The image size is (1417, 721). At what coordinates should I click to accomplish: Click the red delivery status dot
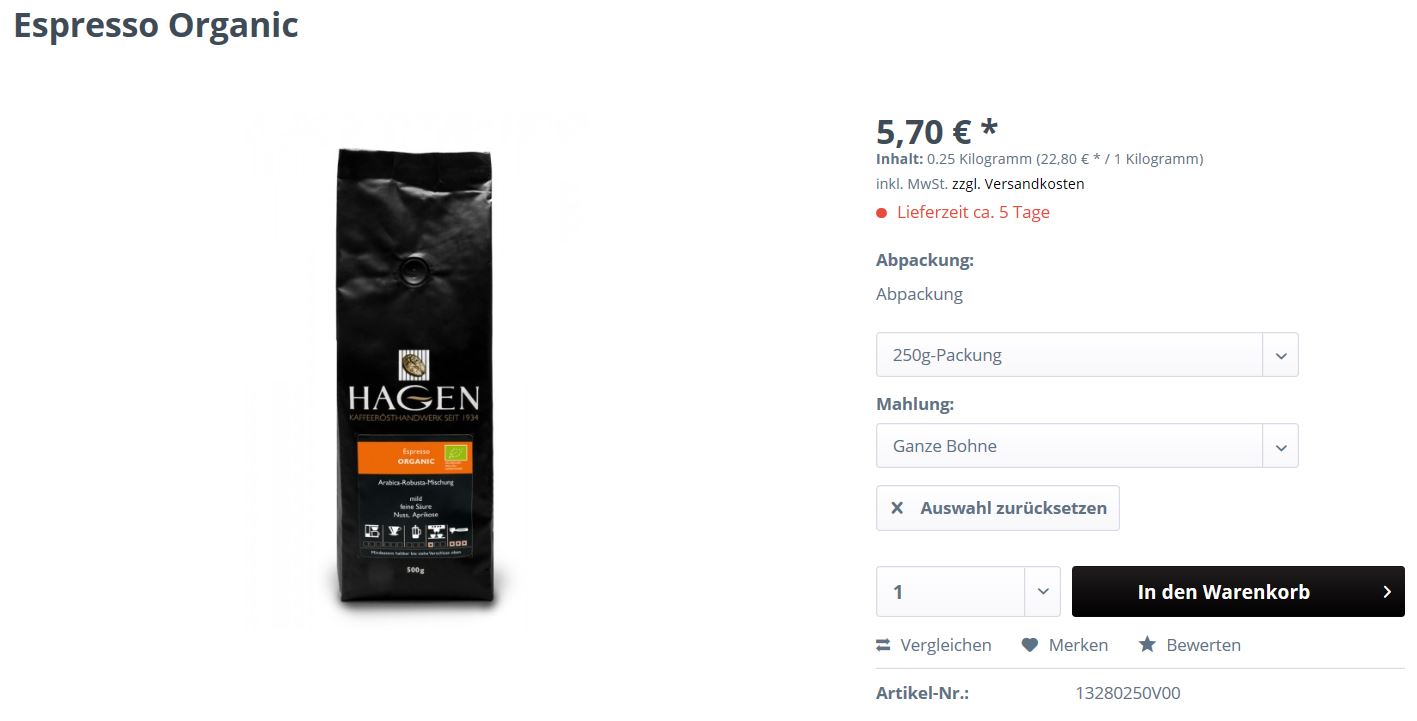click(x=882, y=213)
